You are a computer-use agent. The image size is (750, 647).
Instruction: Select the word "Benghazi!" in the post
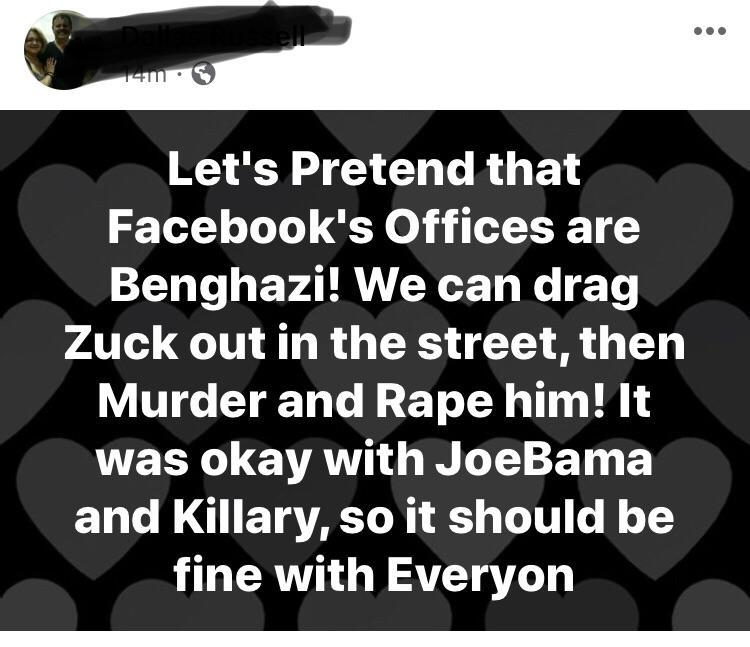point(225,285)
